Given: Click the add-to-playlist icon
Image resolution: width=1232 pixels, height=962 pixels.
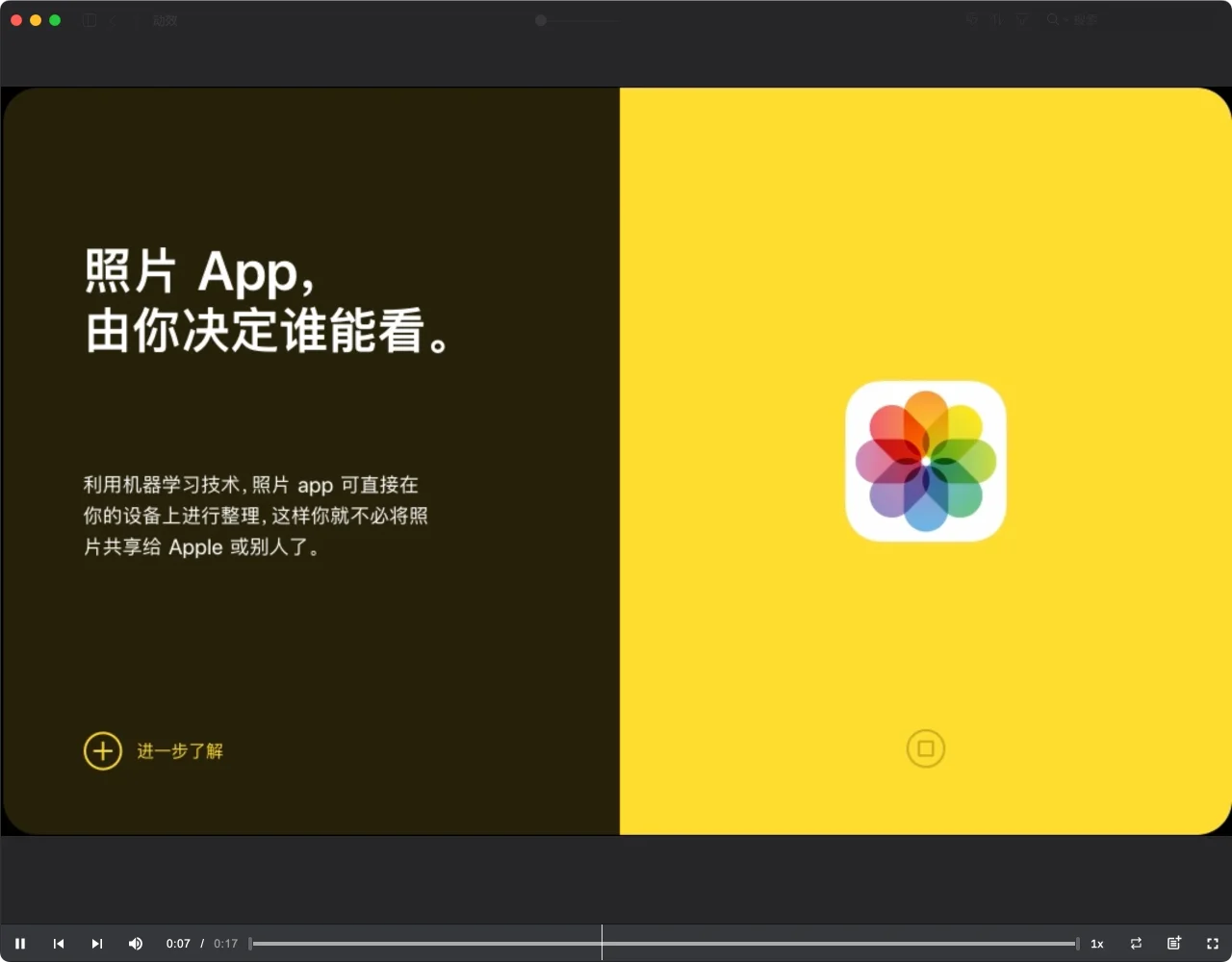Looking at the screenshot, I should (1174, 944).
